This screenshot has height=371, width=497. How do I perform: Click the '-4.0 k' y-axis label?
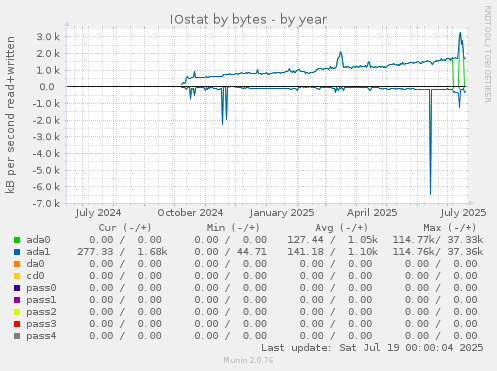[46, 153]
